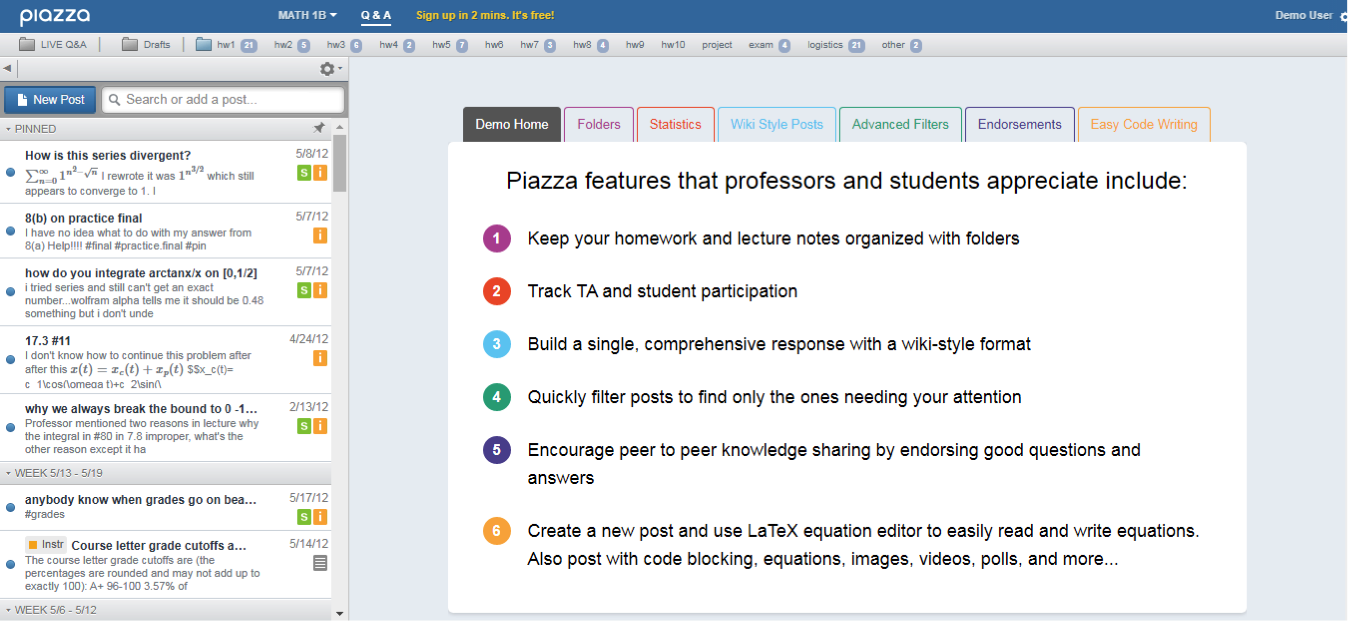
Task: Click the Piazza logo
Action: 55,15
